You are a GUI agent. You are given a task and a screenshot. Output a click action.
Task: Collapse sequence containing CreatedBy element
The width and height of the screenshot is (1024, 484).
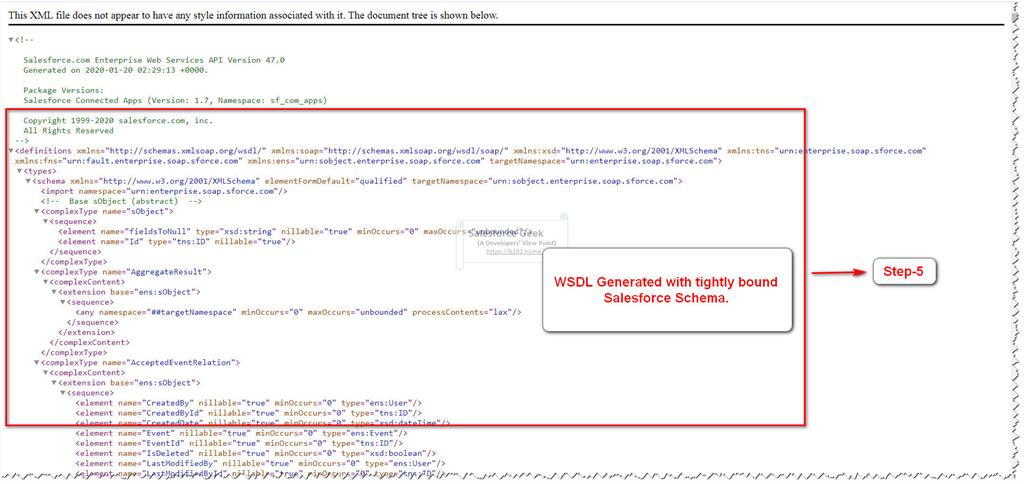click(62, 393)
